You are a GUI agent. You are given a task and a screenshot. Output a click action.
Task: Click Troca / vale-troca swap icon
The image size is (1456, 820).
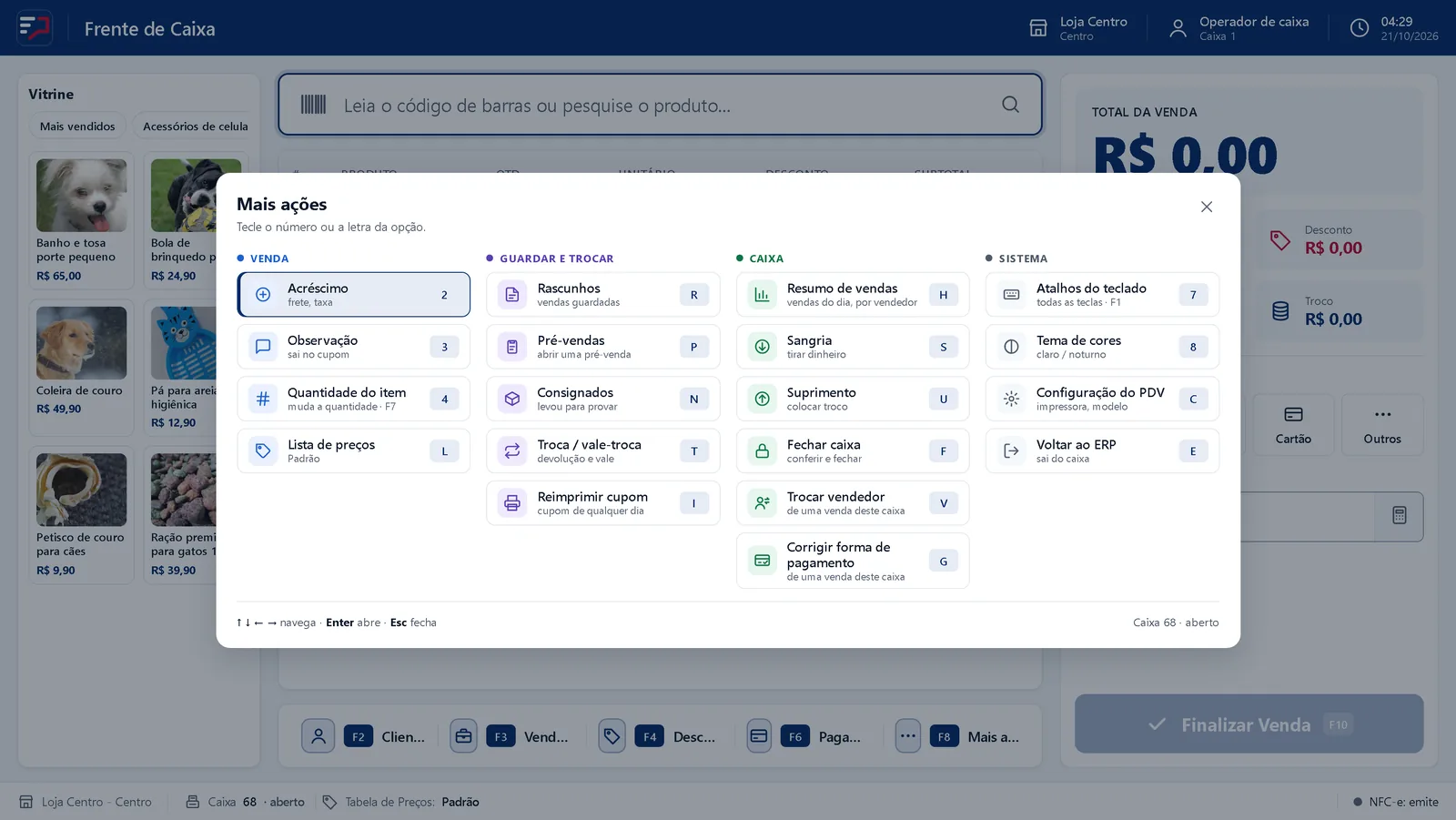tap(512, 450)
